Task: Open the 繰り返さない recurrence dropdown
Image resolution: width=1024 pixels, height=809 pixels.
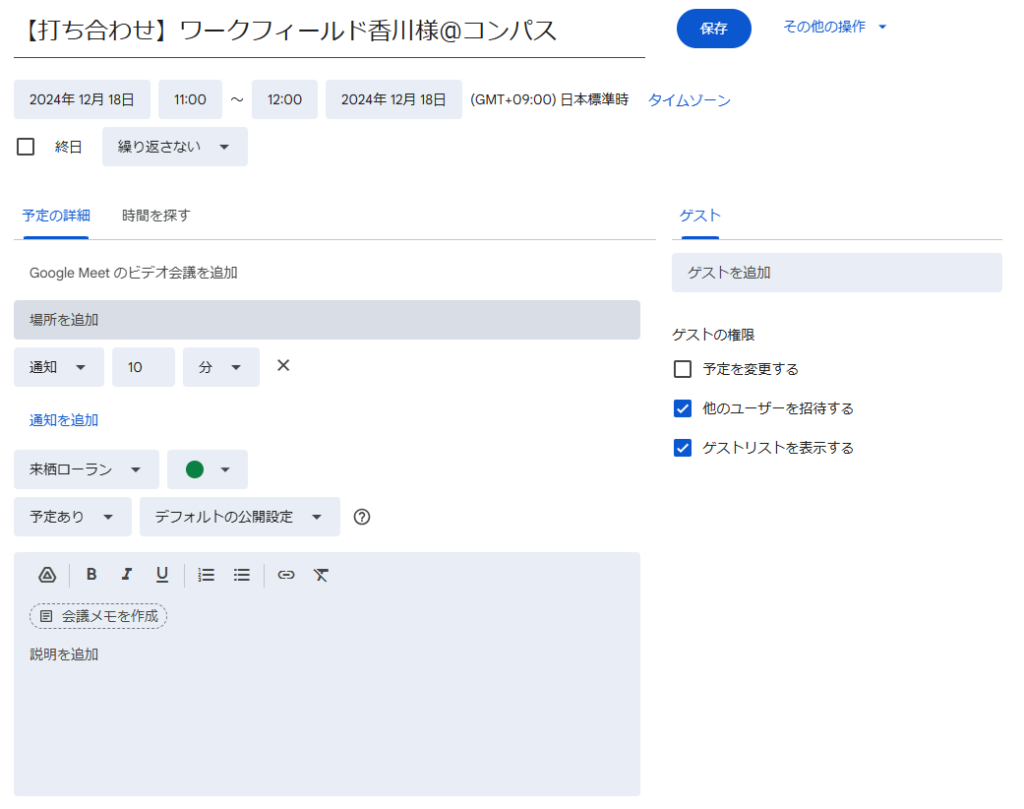Action: click(175, 147)
